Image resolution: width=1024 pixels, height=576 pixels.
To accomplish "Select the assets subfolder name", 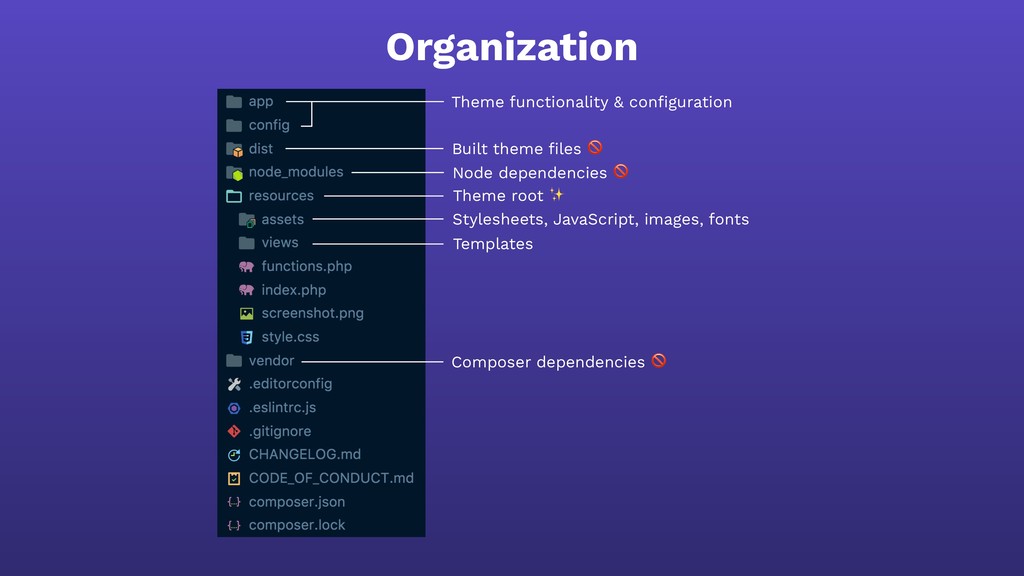I will point(283,220).
